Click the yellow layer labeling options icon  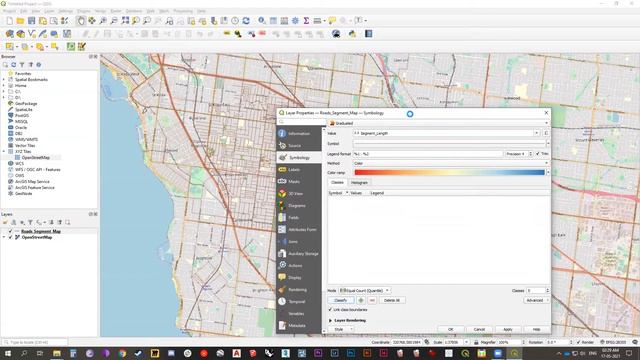227,34
